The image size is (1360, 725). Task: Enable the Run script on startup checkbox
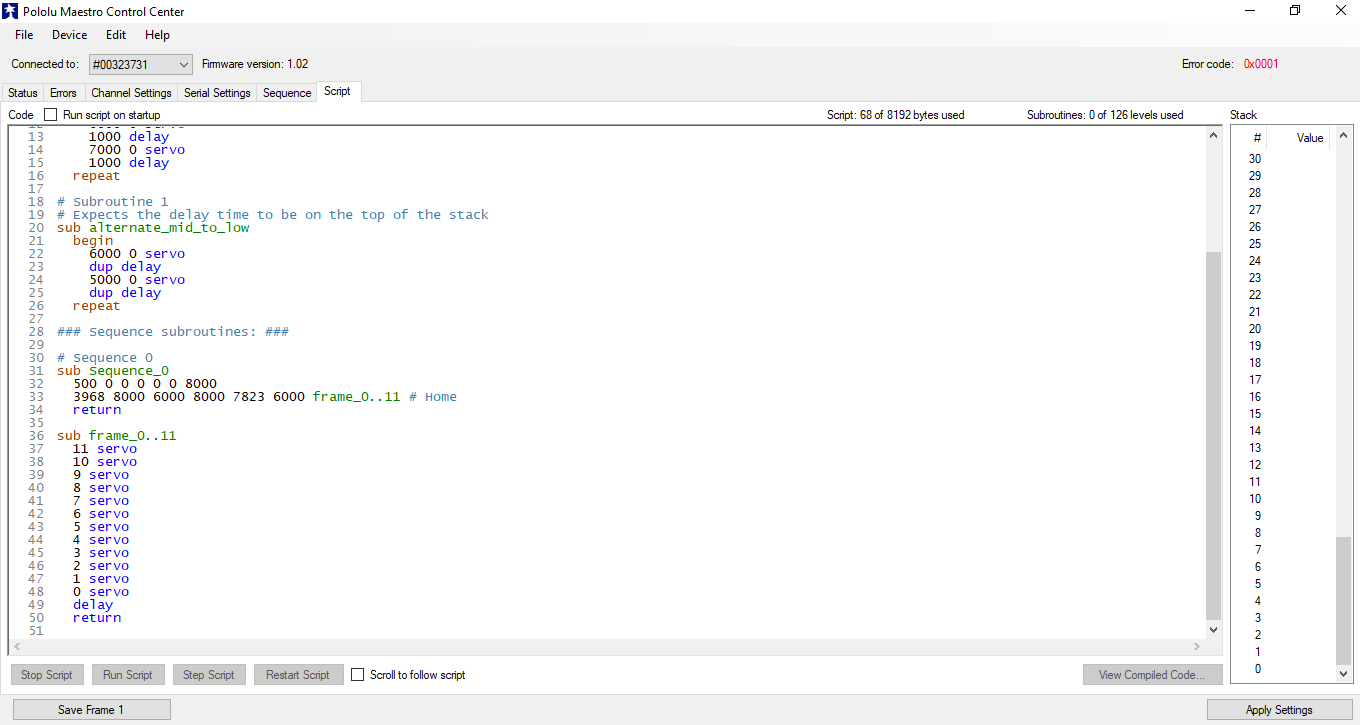coord(50,114)
